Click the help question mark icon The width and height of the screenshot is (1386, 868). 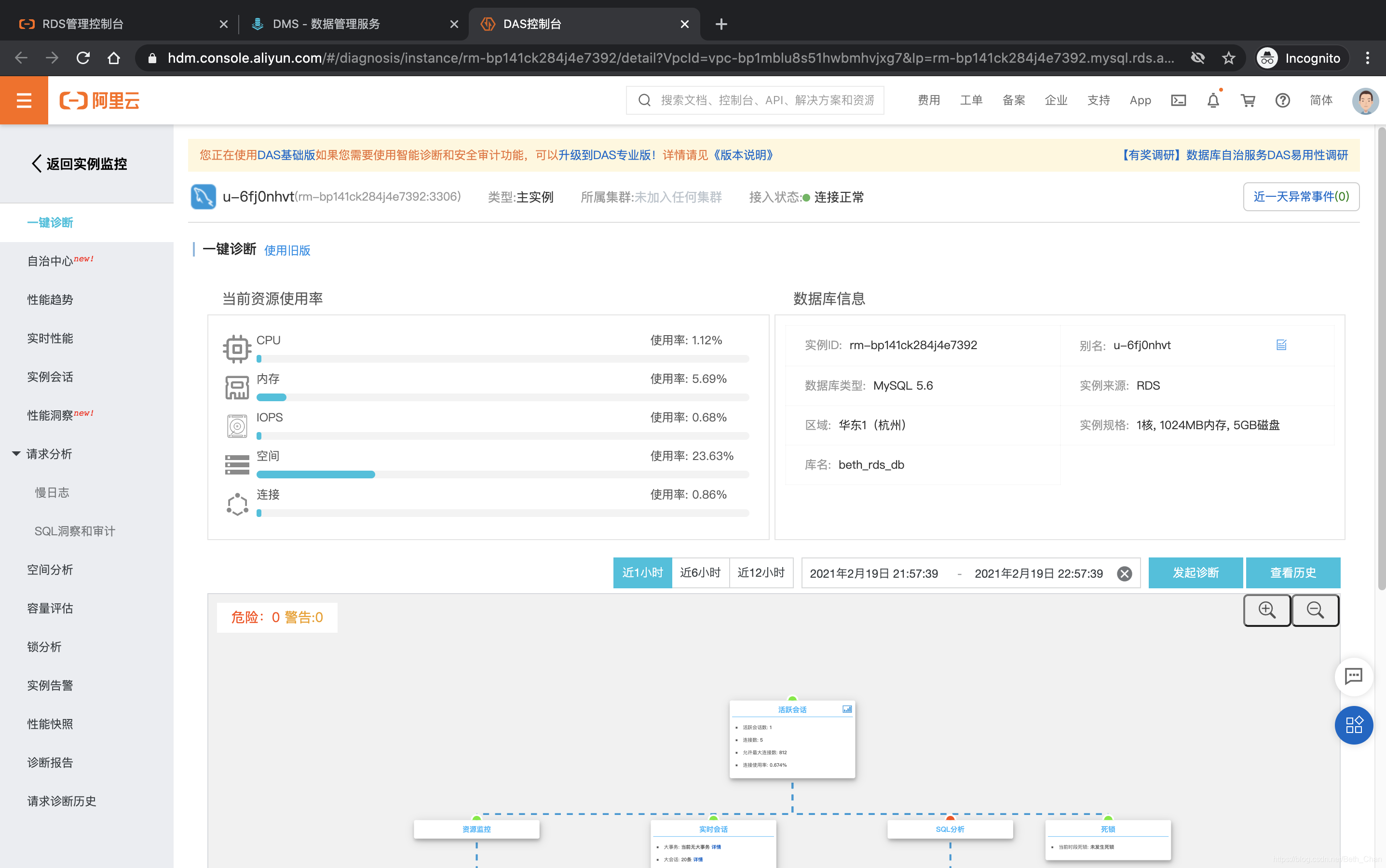(1282, 100)
